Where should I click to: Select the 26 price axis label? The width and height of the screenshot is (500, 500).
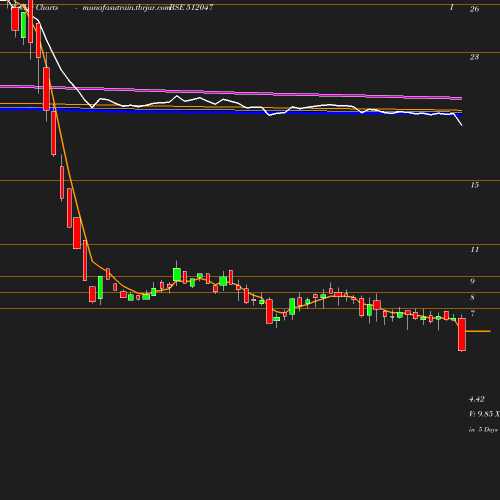point(474,9)
